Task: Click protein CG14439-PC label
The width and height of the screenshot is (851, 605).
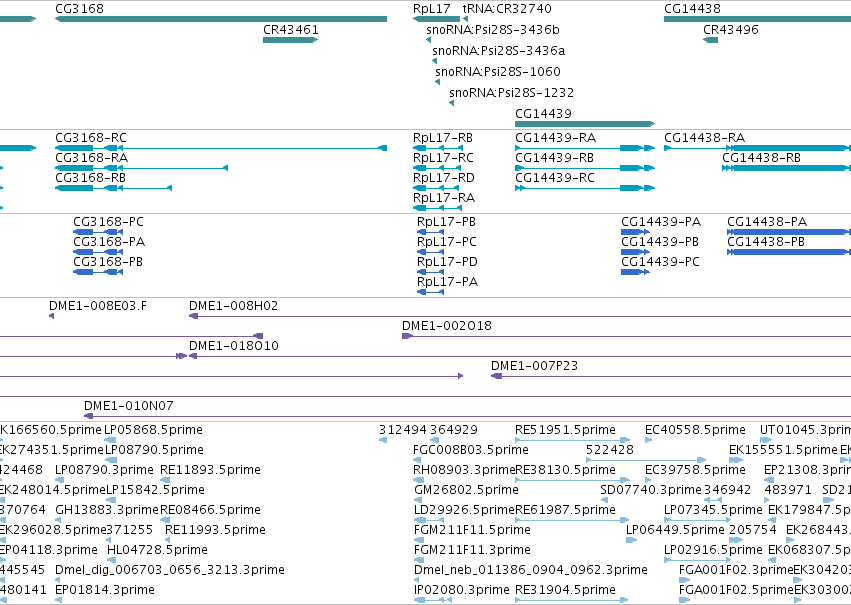Action: pos(661,262)
